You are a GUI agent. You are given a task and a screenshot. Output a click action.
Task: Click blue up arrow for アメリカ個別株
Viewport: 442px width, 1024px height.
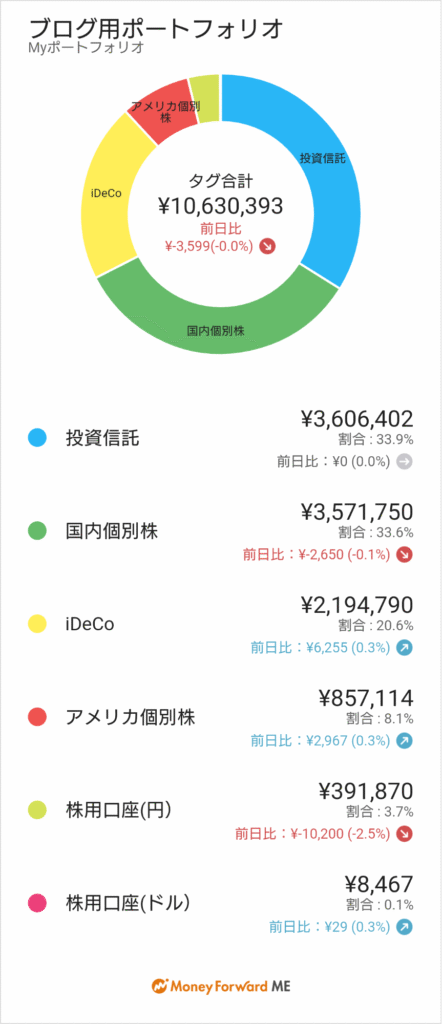[x=405, y=741]
